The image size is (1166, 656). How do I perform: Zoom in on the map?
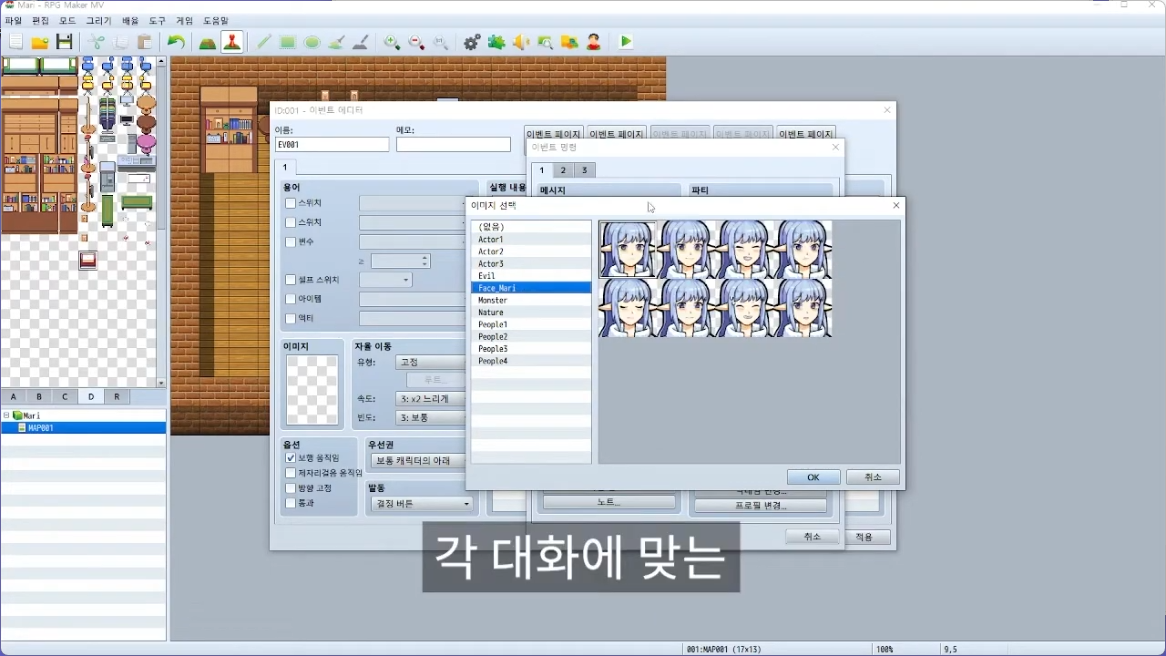click(392, 42)
